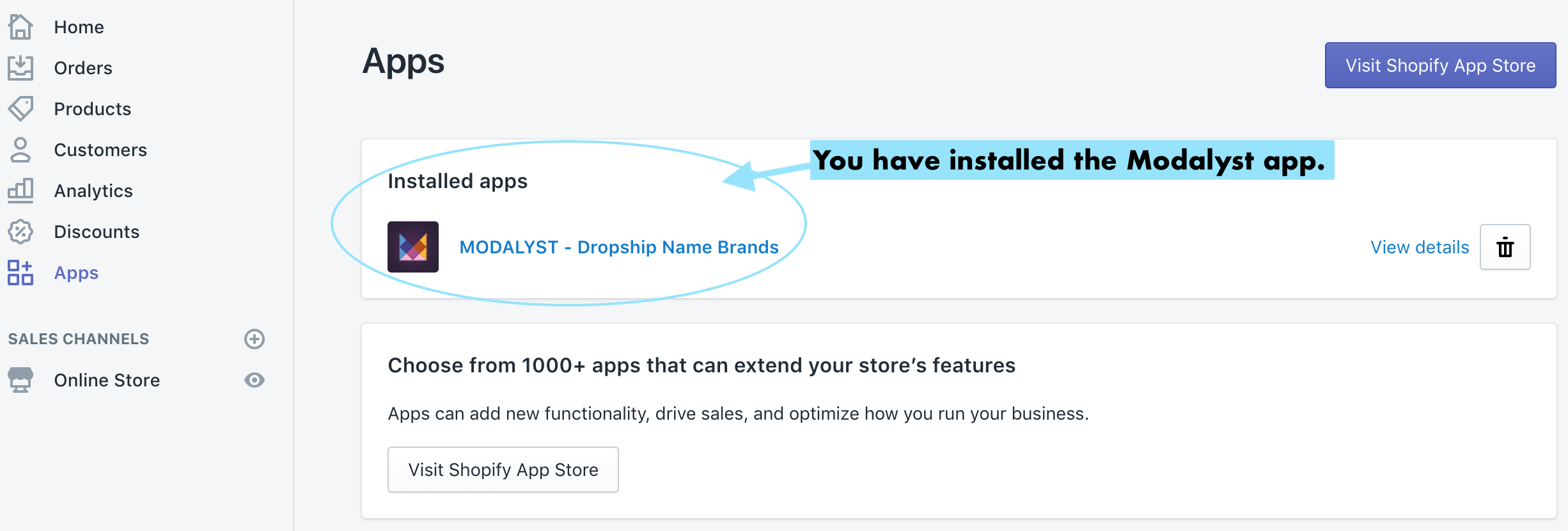
Task: Preview Online Store with eye icon
Action: [x=255, y=380]
